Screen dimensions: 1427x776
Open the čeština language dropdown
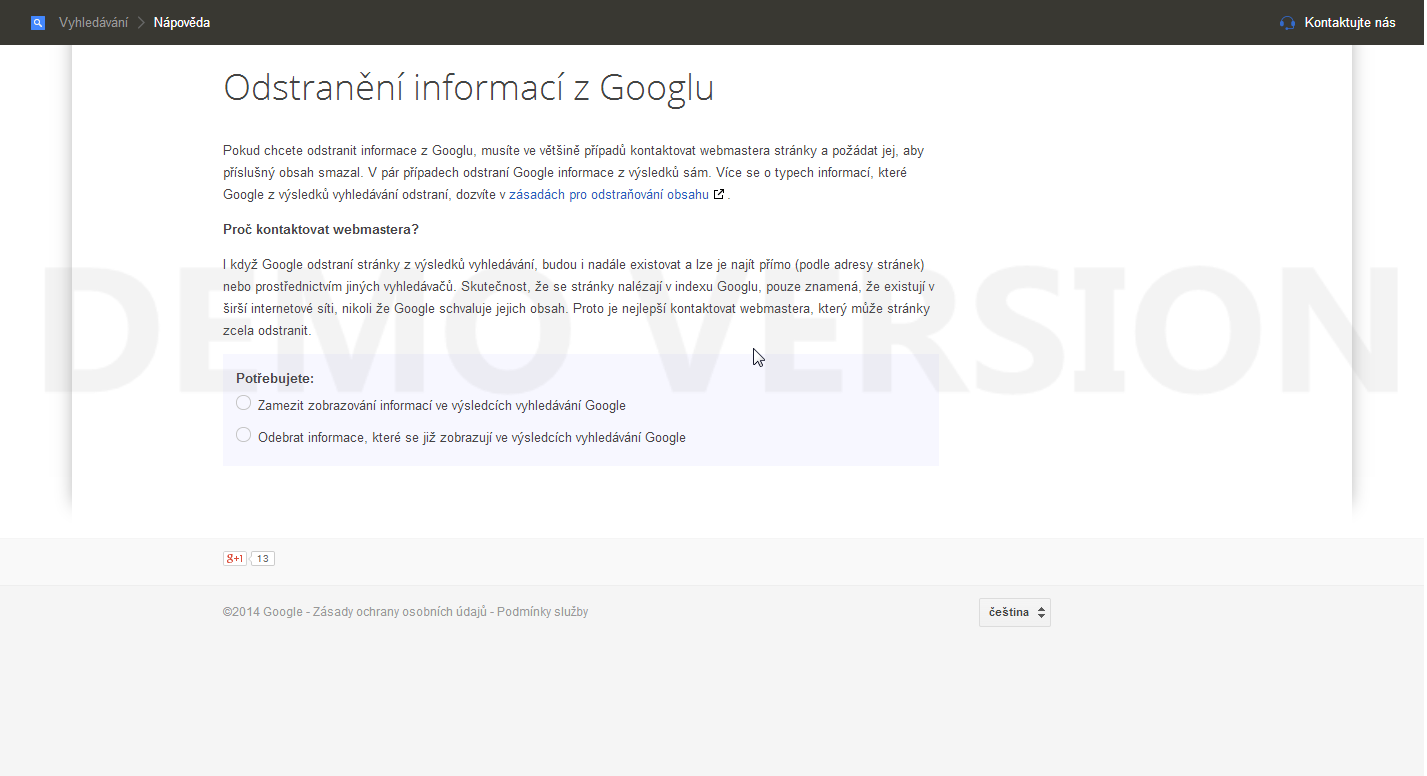point(1014,611)
